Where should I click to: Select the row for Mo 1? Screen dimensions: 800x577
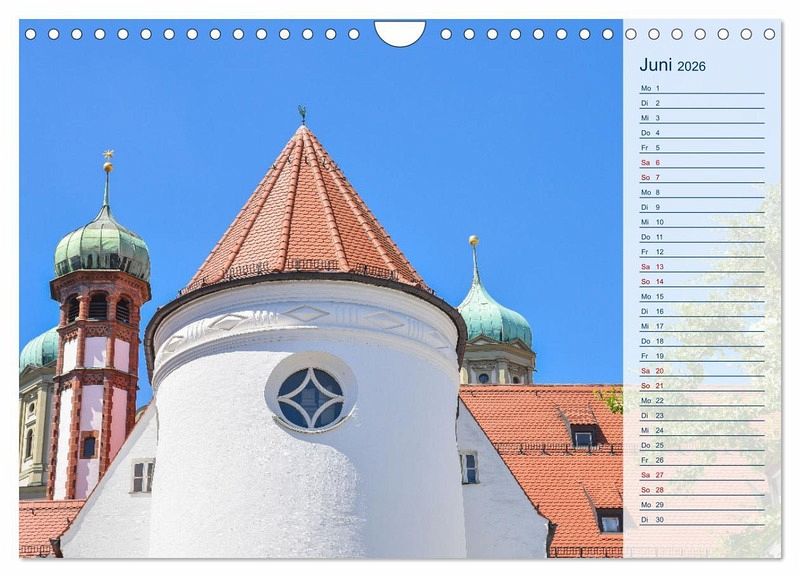point(701,88)
